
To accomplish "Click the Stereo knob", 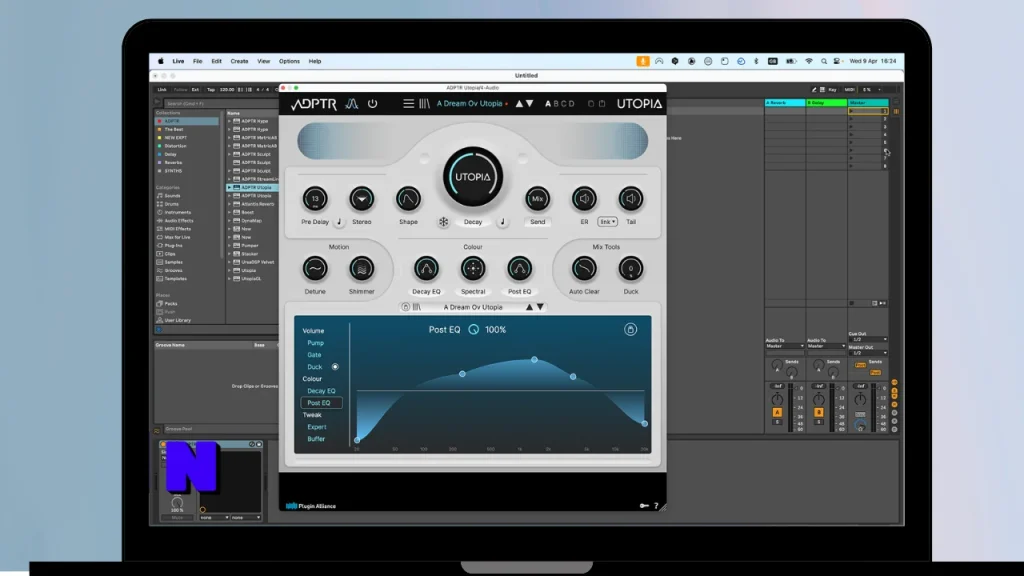I will tap(361, 199).
